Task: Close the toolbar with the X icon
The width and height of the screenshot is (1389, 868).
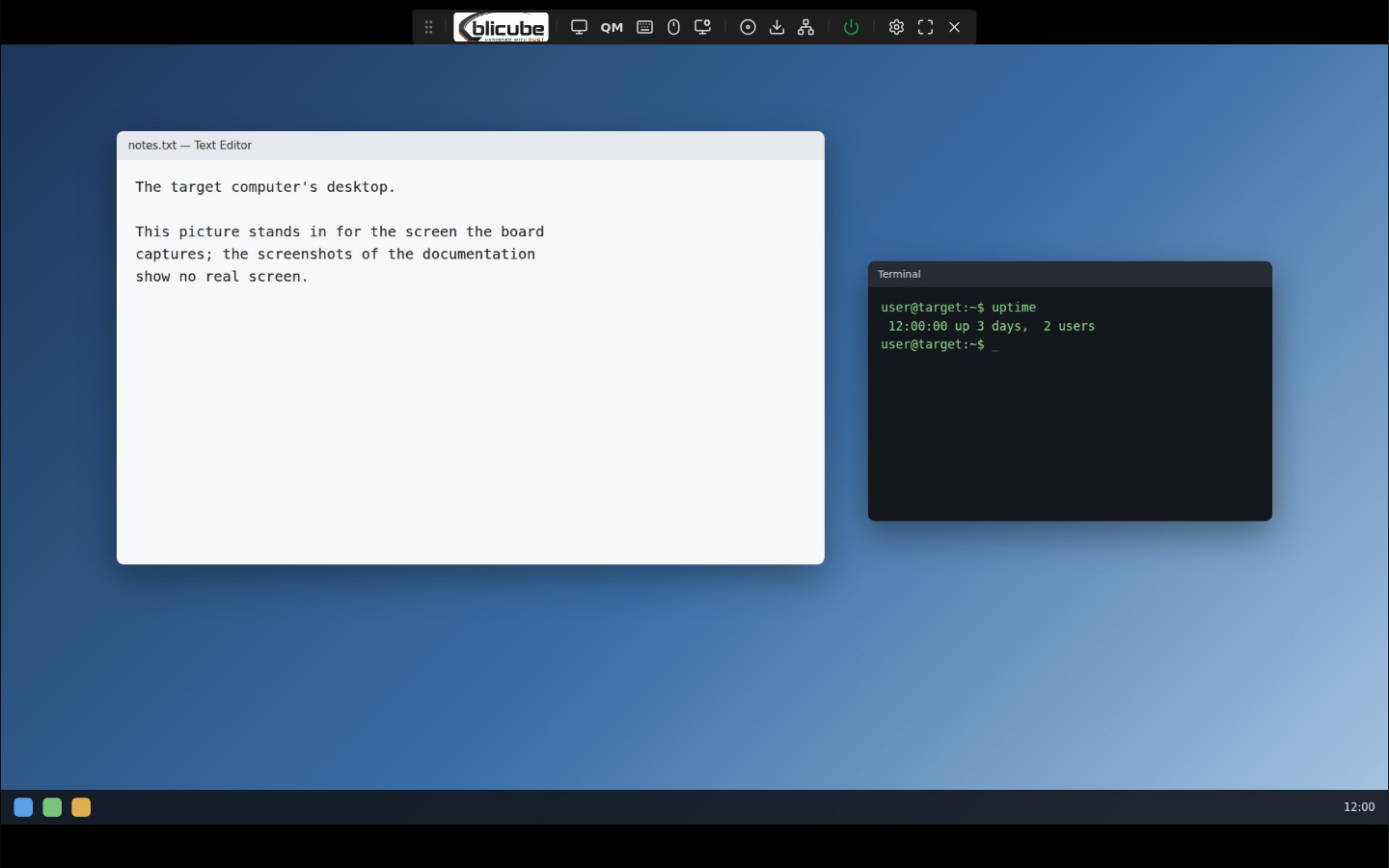Action: click(x=954, y=27)
